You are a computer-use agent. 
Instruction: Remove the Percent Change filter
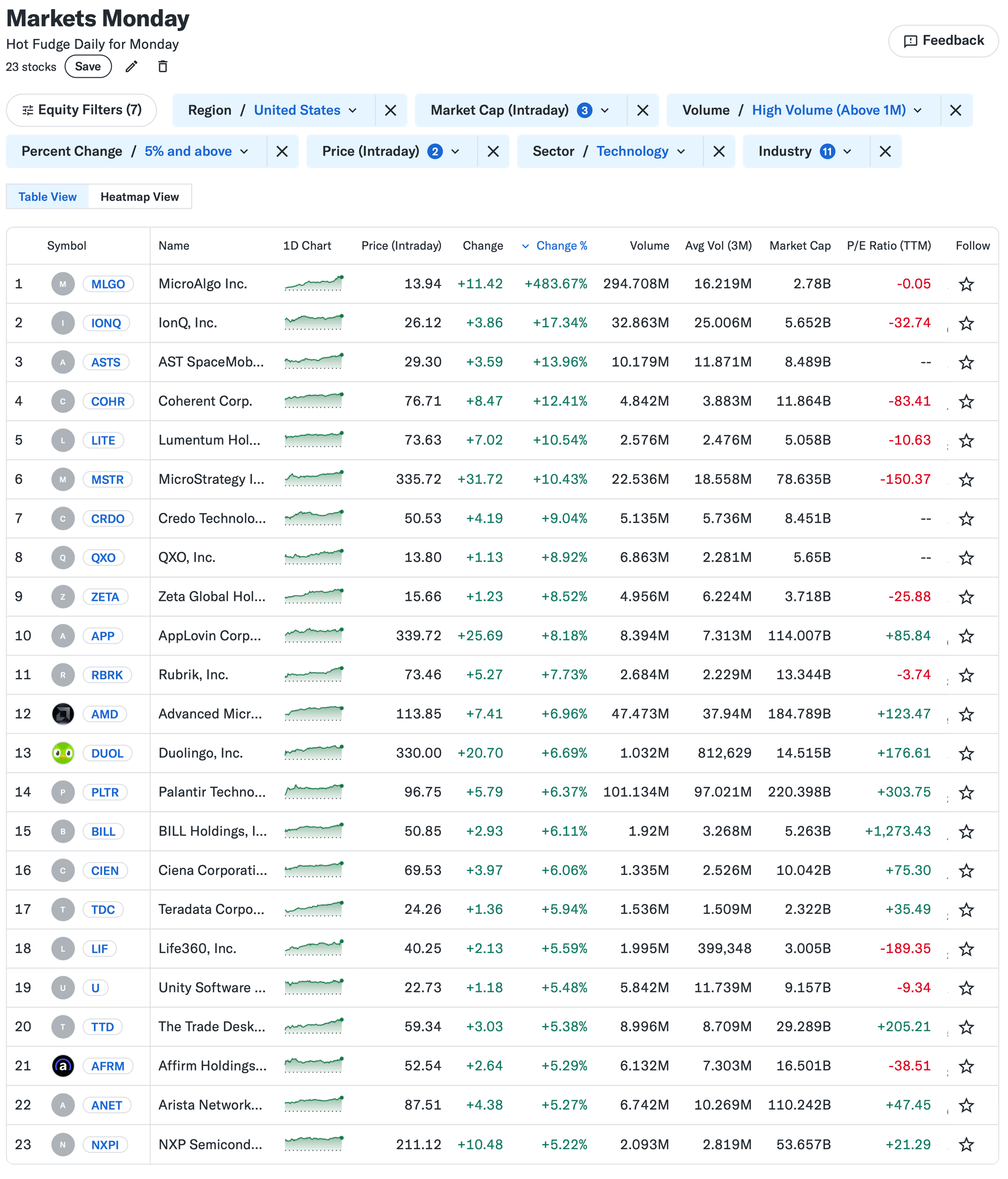pos(283,151)
